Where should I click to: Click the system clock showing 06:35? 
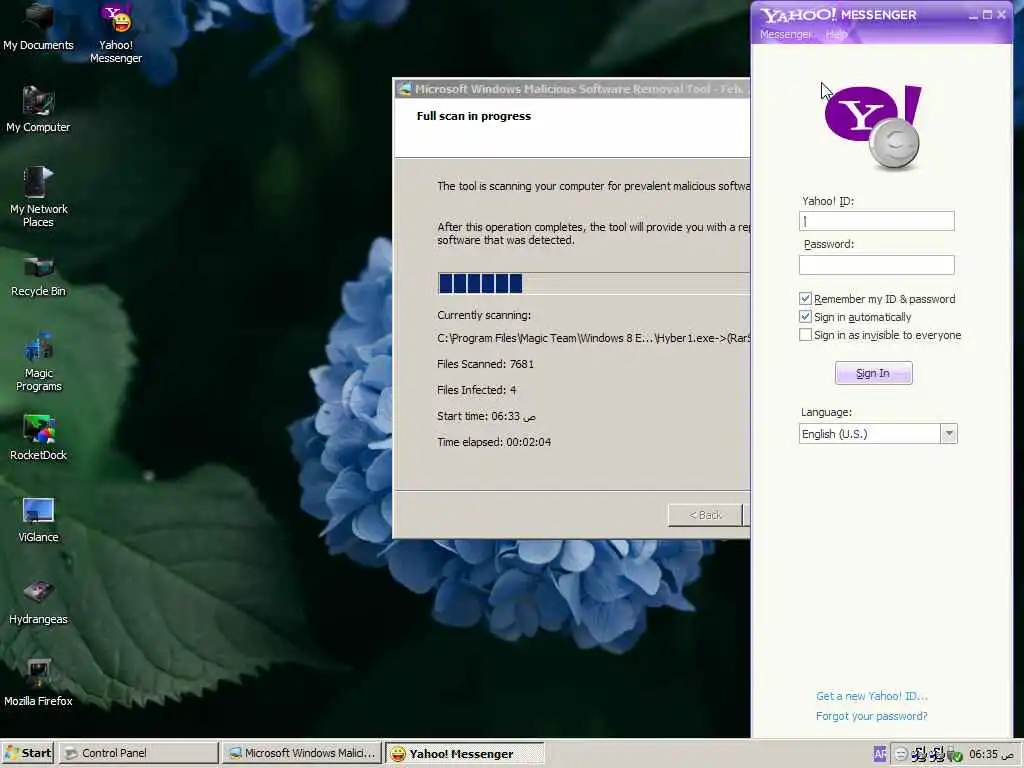point(991,754)
